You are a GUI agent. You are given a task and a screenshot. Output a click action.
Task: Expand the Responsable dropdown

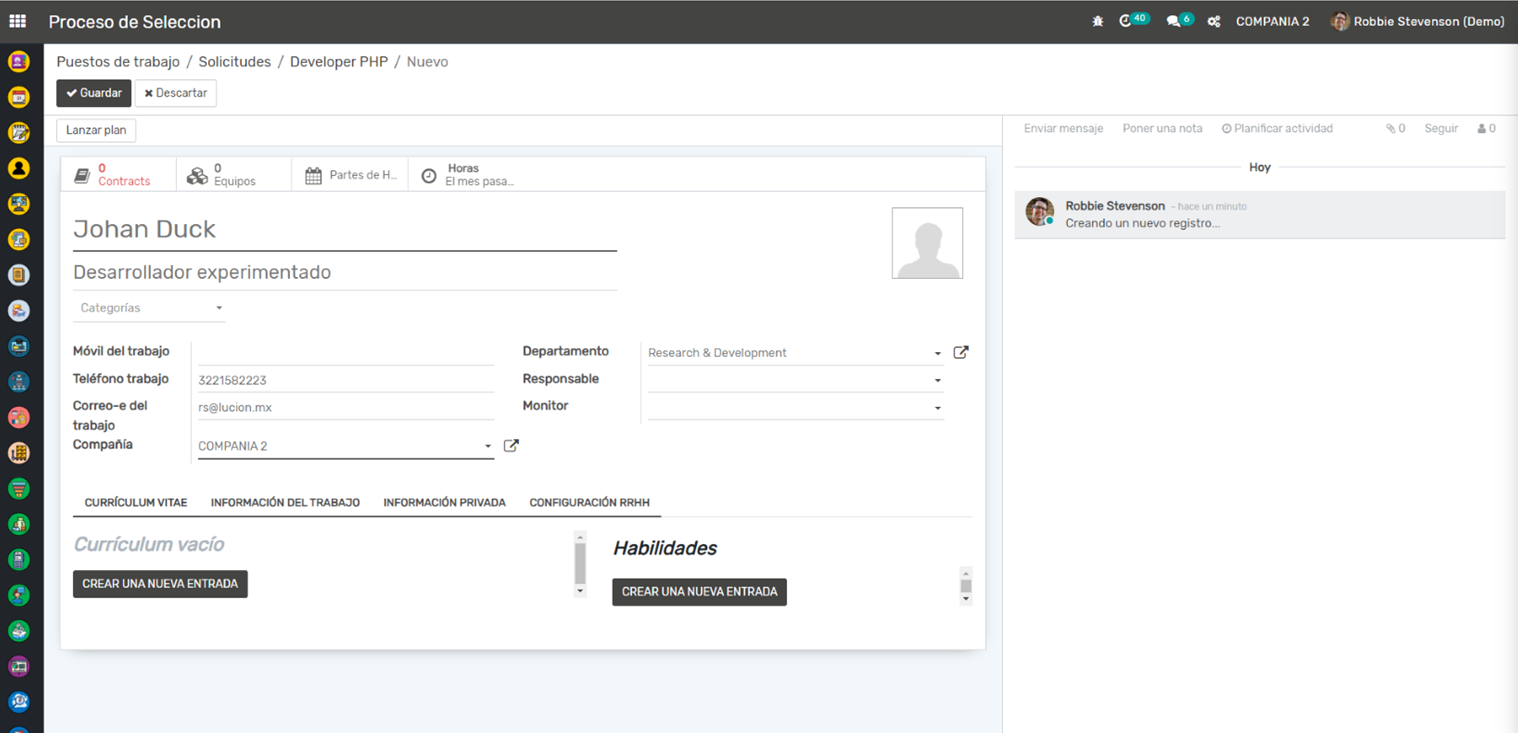tap(937, 381)
